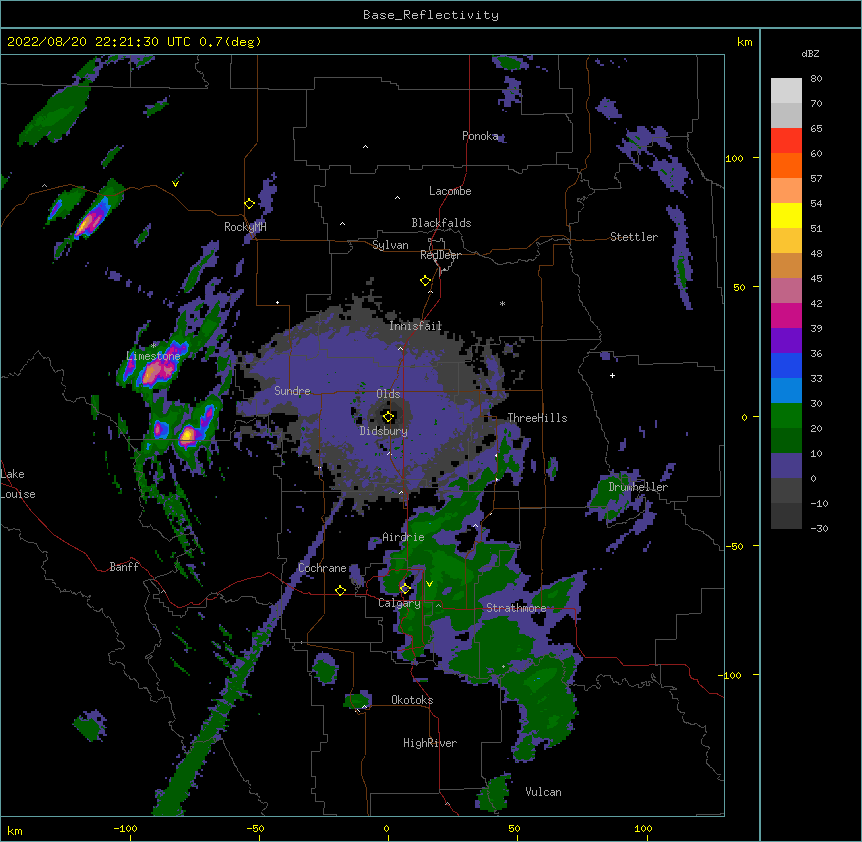Click the Calgary city label
862x842 pixels.
click(x=399, y=603)
